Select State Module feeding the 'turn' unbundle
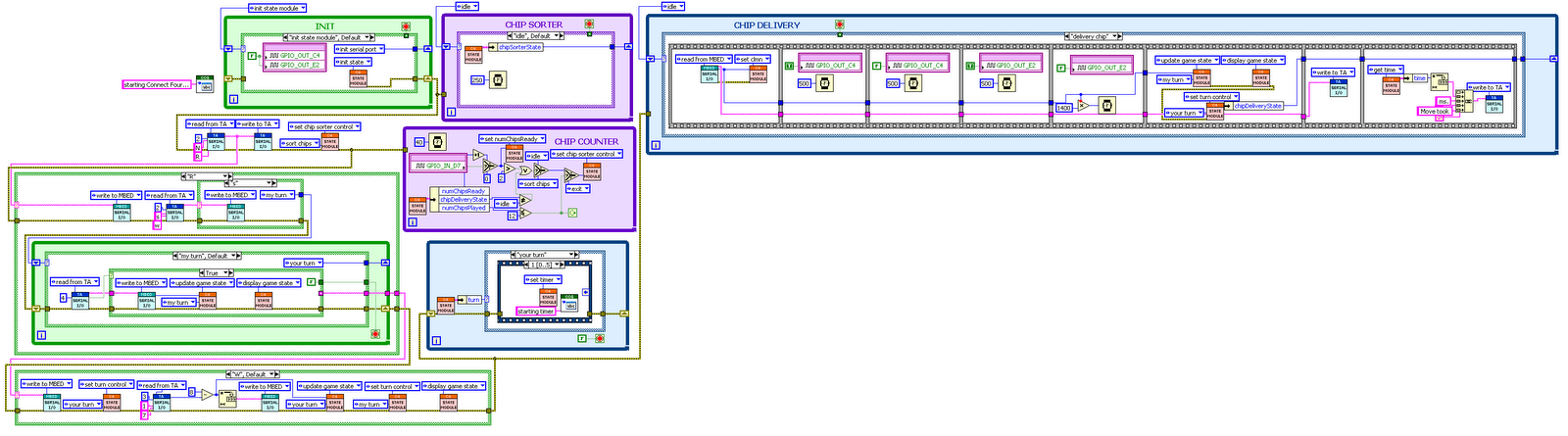The height and width of the screenshot is (436, 1568). click(x=445, y=306)
